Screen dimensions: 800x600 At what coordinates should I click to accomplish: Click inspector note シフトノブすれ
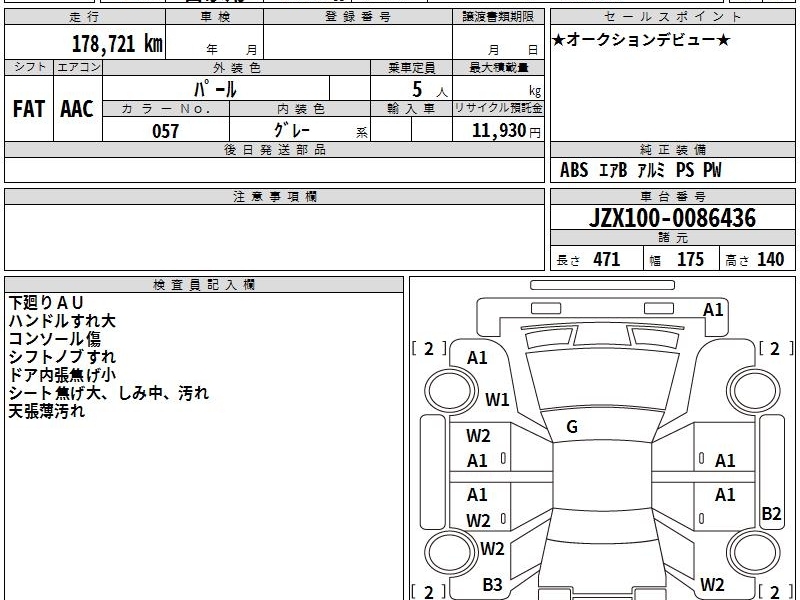62,357
